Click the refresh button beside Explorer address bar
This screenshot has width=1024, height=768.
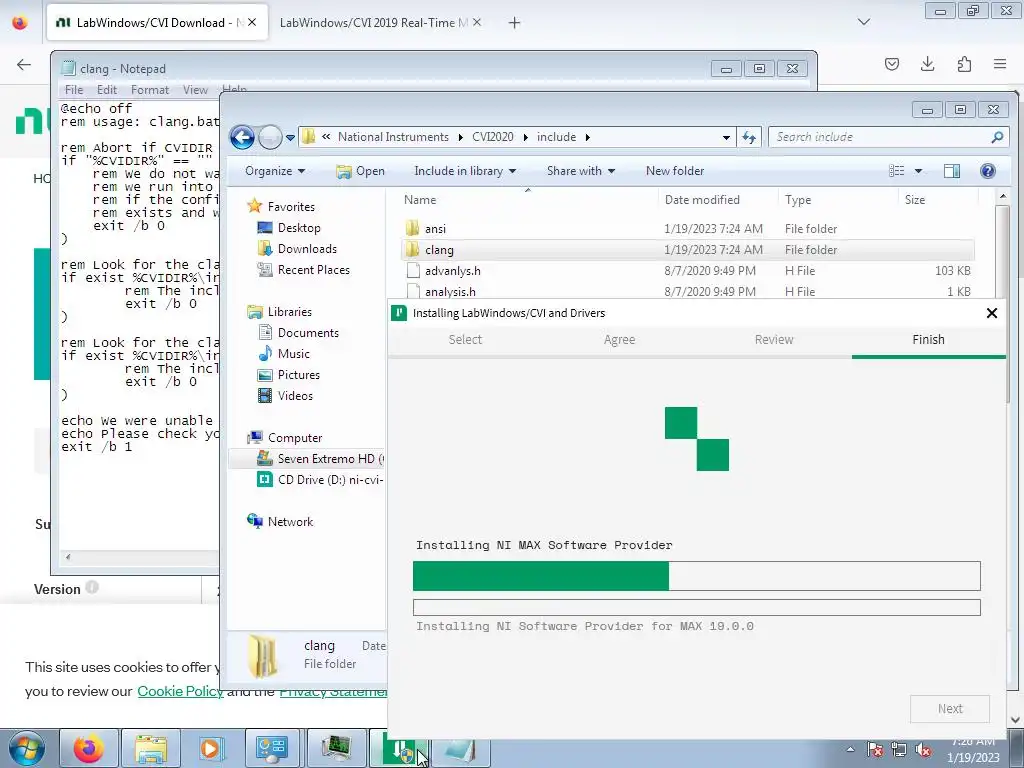coord(749,137)
